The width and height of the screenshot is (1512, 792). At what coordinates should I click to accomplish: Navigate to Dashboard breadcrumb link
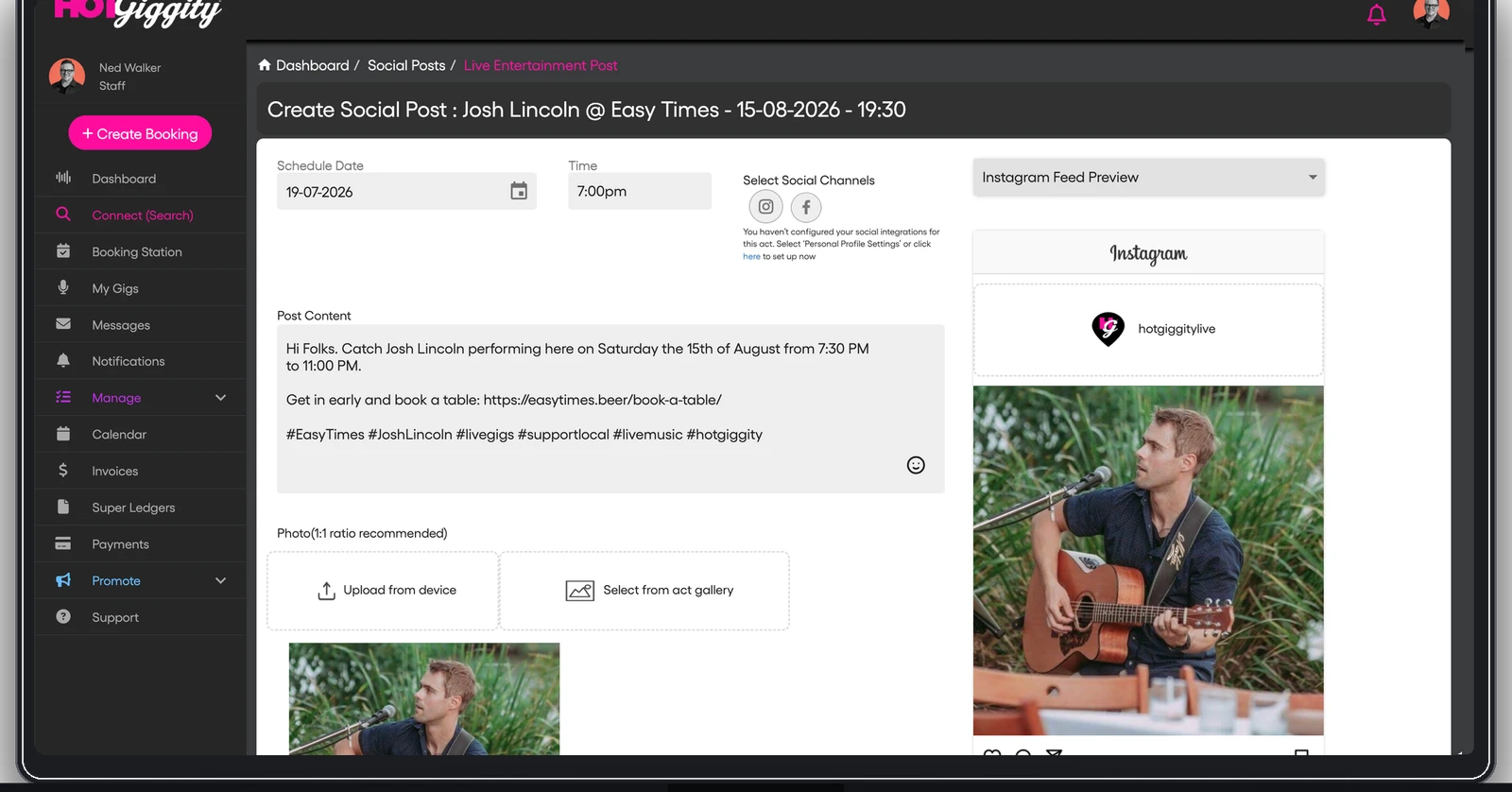(x=313, y=65)
